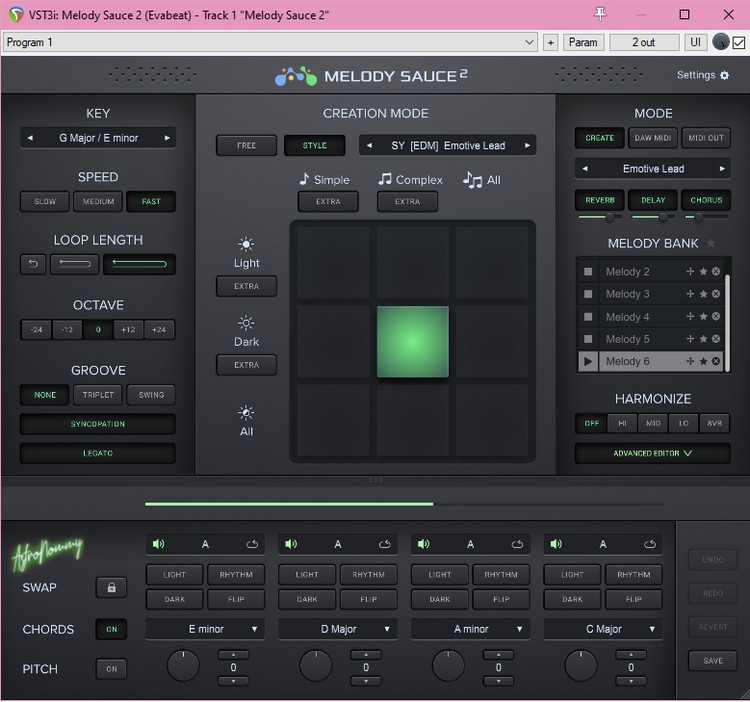The image size is (750, 702).
Task: Open the A minor chord dropdown
Action: coord(470,629)
